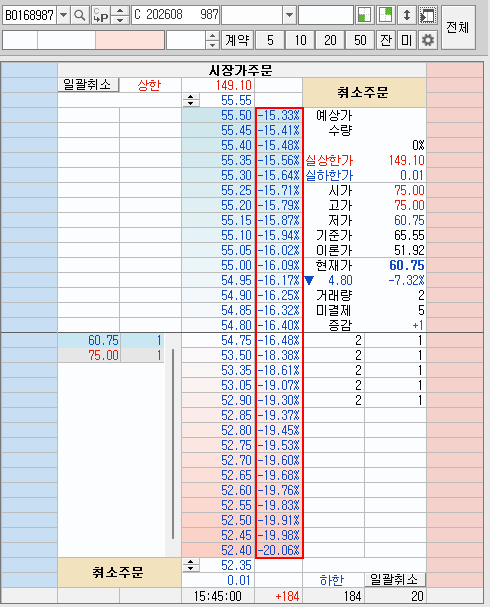Click the search magnifier icon beside code B0168987
Image resolution: width=490 pixels, height=607 pixels.
80,15
